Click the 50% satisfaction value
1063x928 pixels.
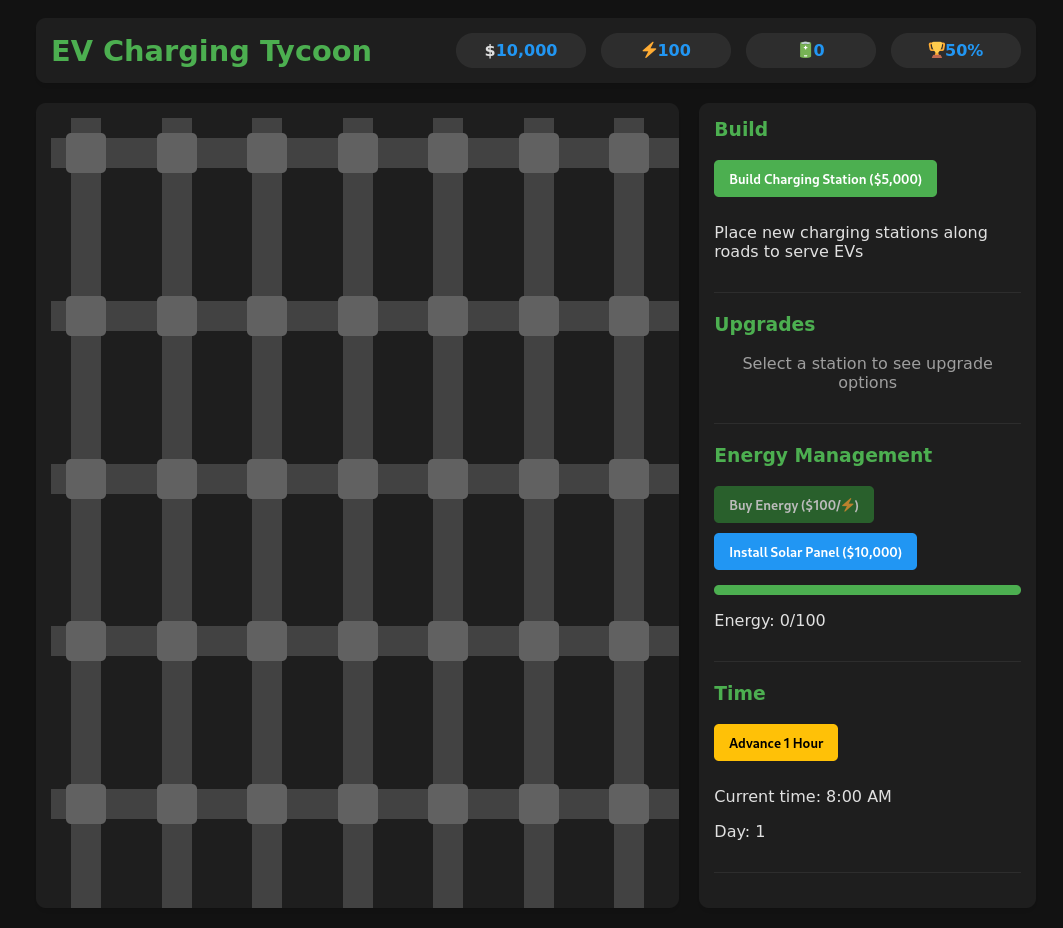964,50
